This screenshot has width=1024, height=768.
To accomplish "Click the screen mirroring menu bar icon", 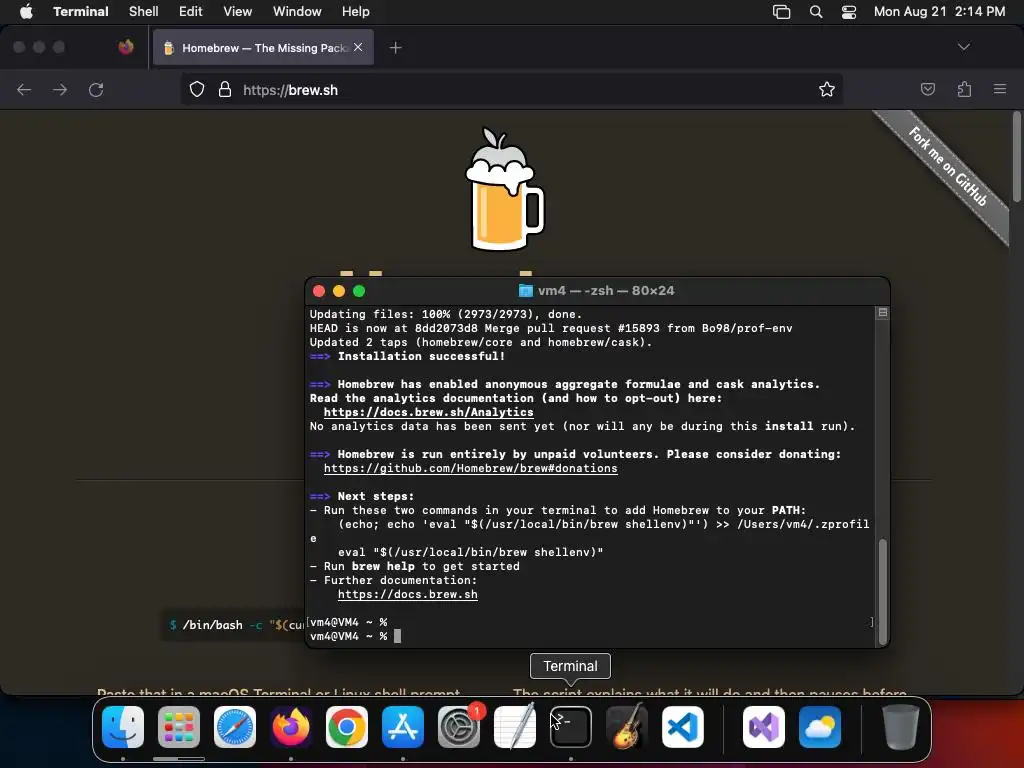I will click(x=782, y=11).
